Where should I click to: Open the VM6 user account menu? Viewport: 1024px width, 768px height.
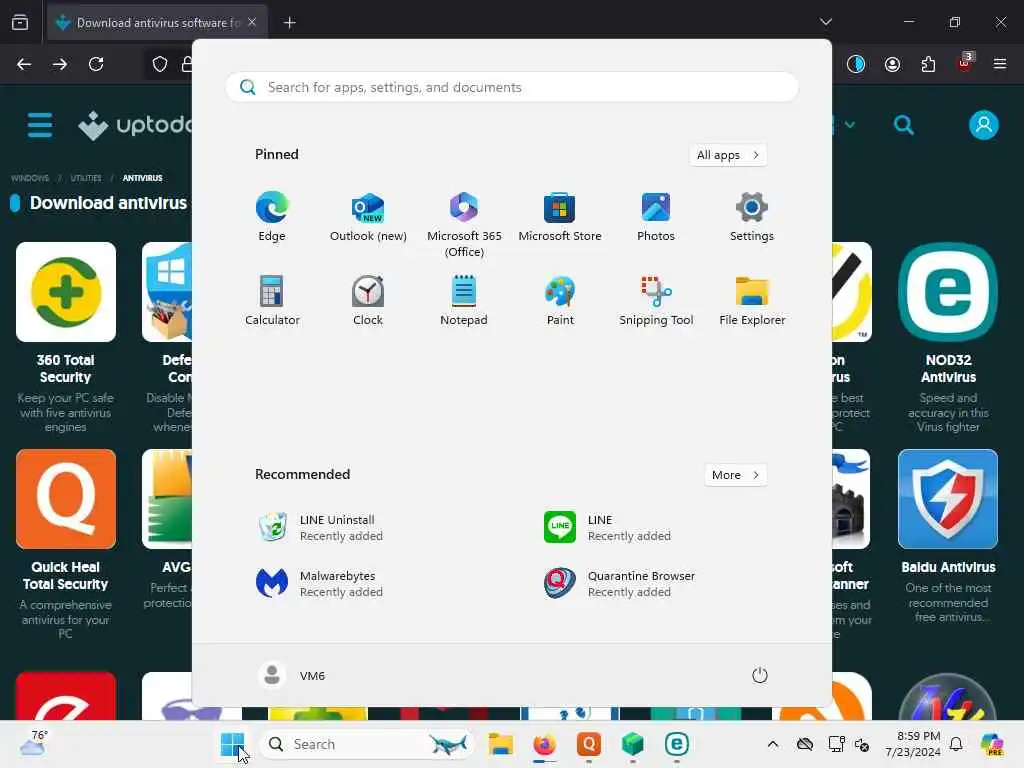(291, 675)
